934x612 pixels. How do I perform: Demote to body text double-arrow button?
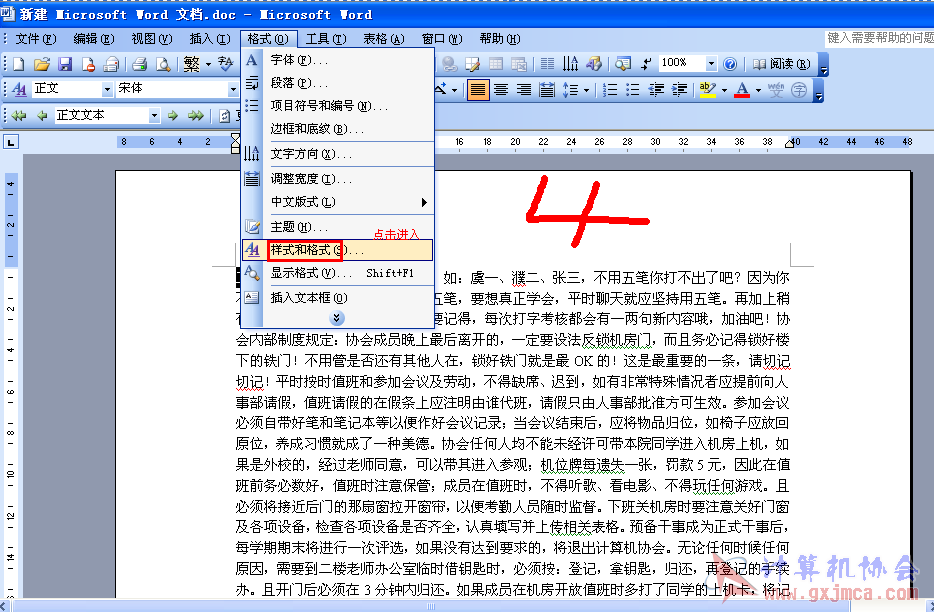[196, 116]
